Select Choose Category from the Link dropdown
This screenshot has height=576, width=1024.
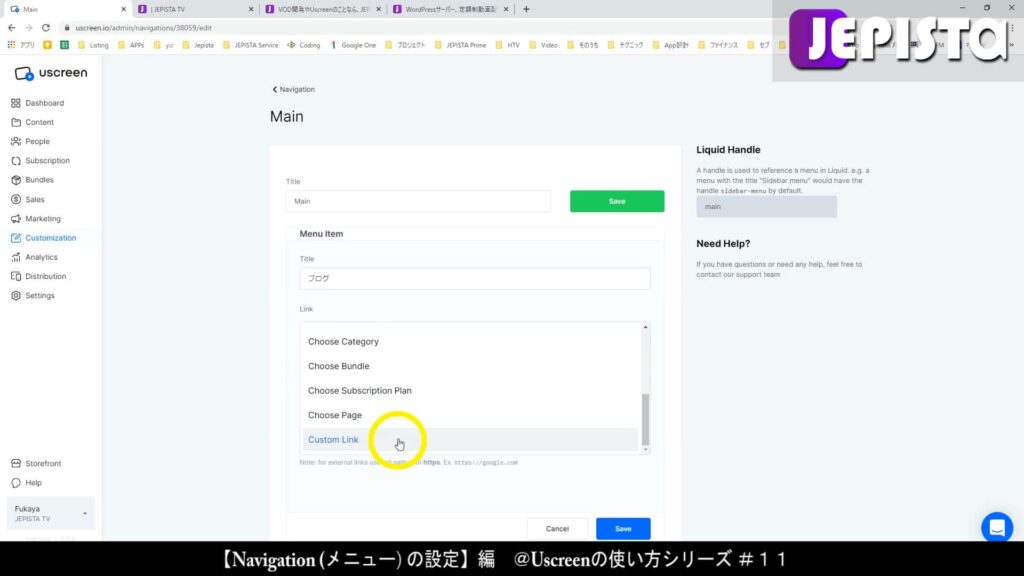pos(342,341)
